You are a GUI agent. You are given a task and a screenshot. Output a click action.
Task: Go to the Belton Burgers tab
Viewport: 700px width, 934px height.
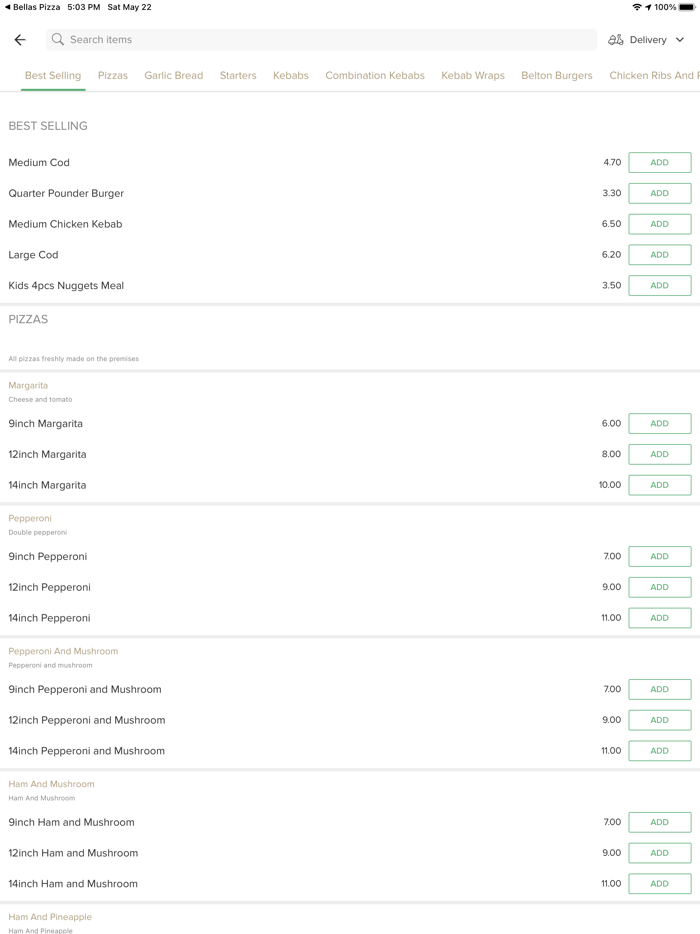point(556,75)
